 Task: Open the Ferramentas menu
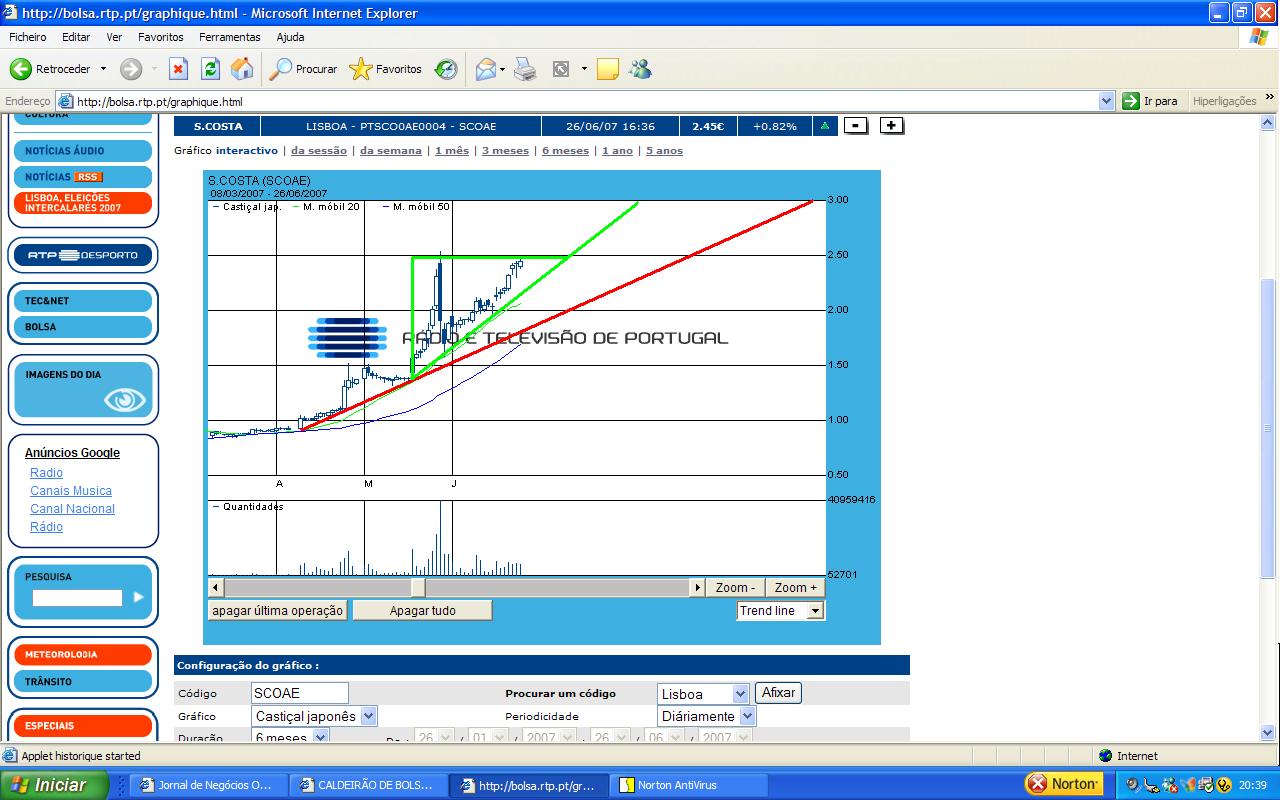tap(229, 37)
